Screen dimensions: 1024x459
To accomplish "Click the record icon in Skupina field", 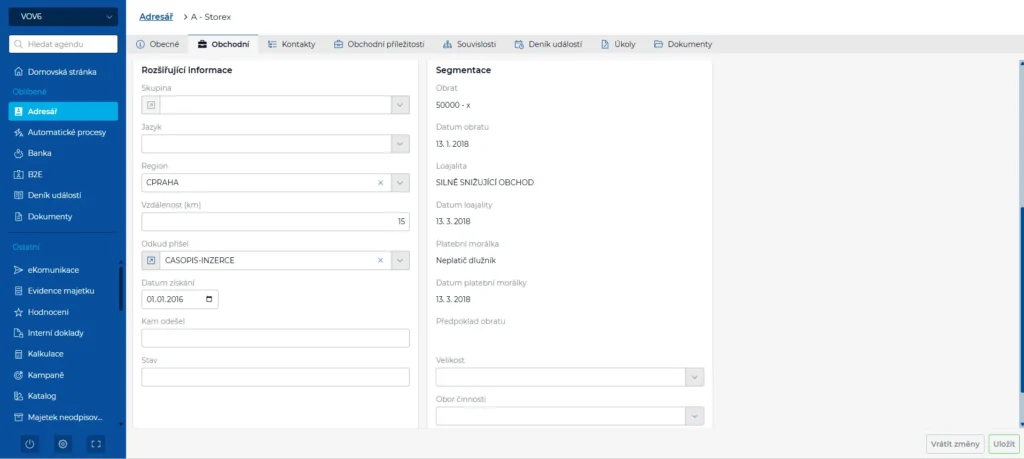I will [151, 105].
